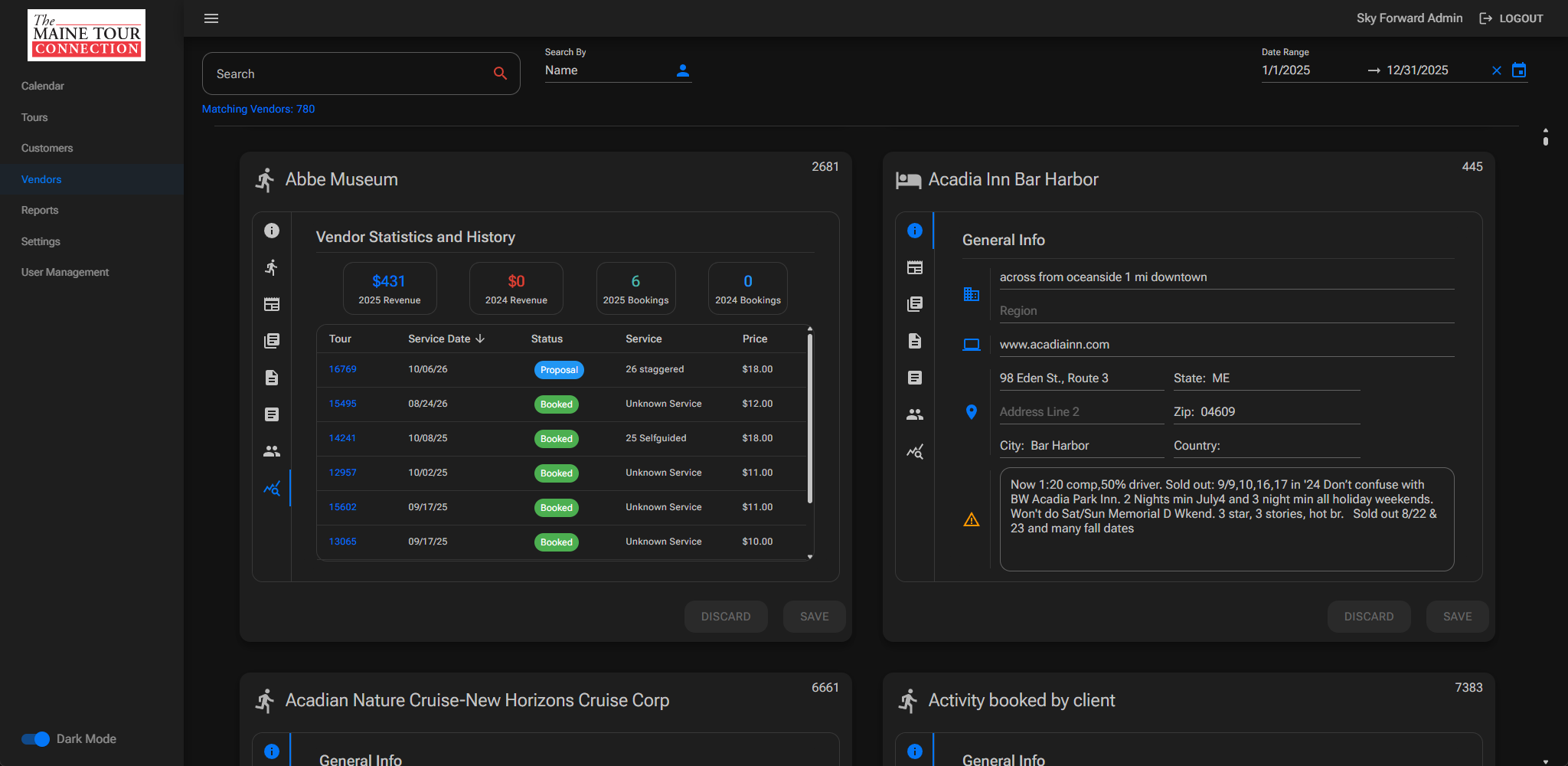Open the contacts icon for Acadia Inn Bar Harbor
The height and width of the screenshot is (766, 1568).
915,414
